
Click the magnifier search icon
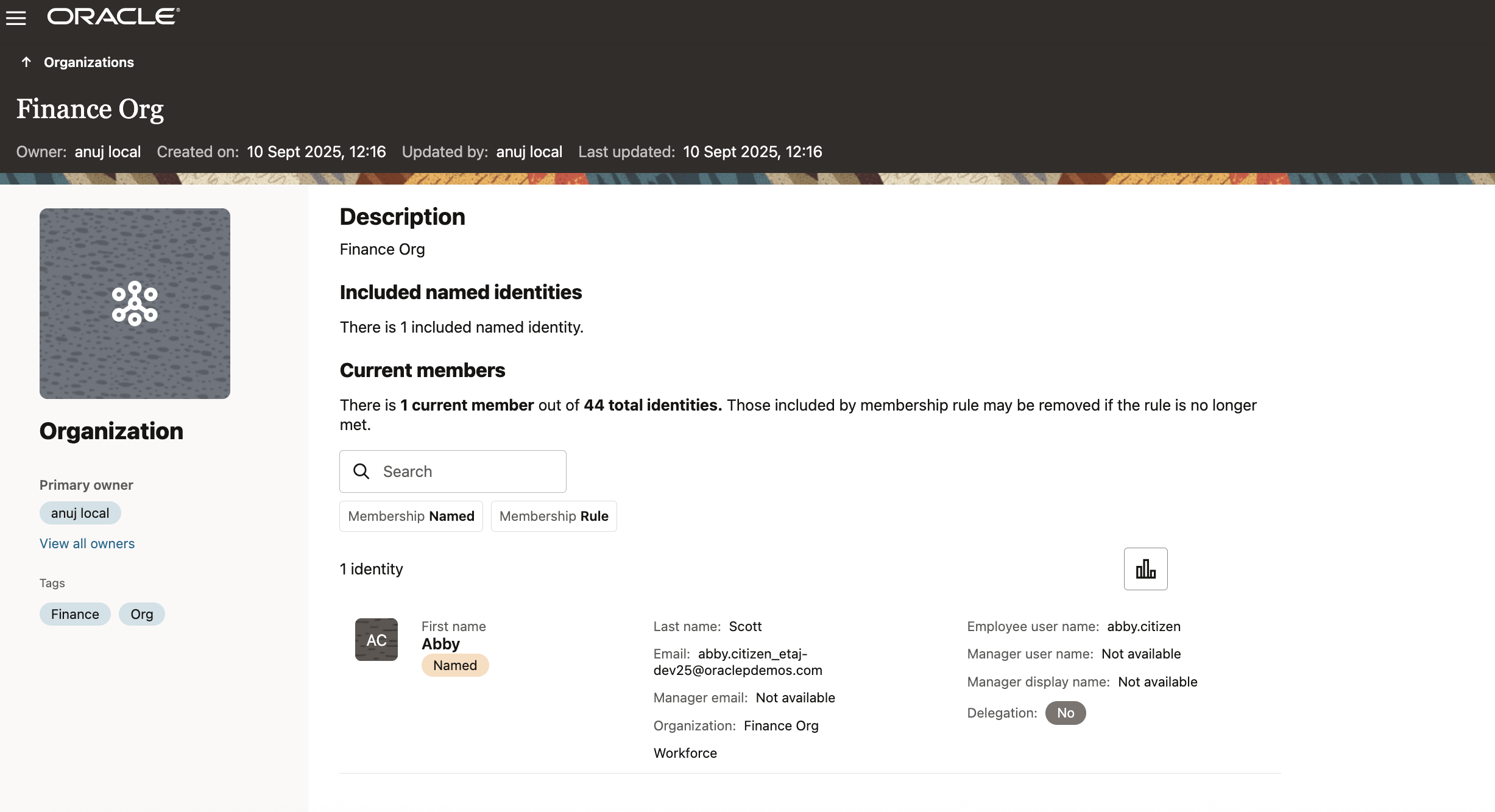tap(361, 471)
